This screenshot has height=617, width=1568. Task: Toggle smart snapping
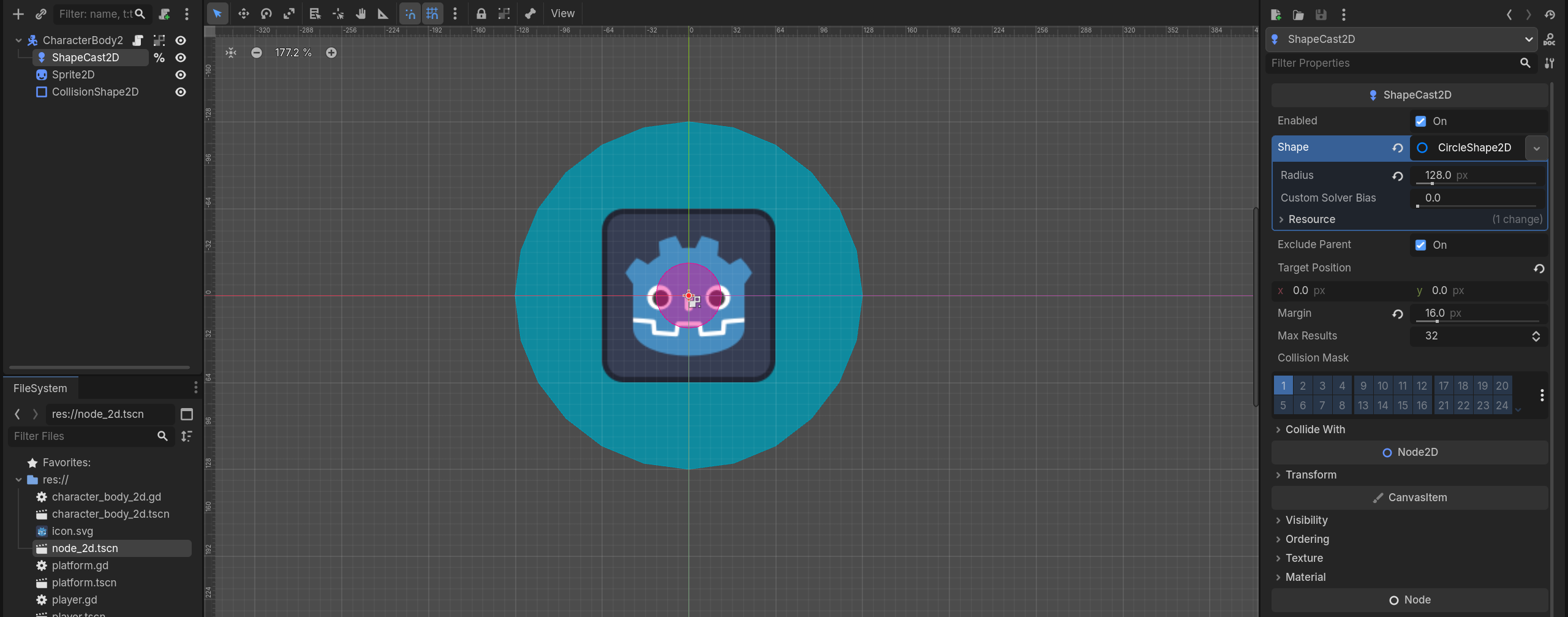[410, 13]
